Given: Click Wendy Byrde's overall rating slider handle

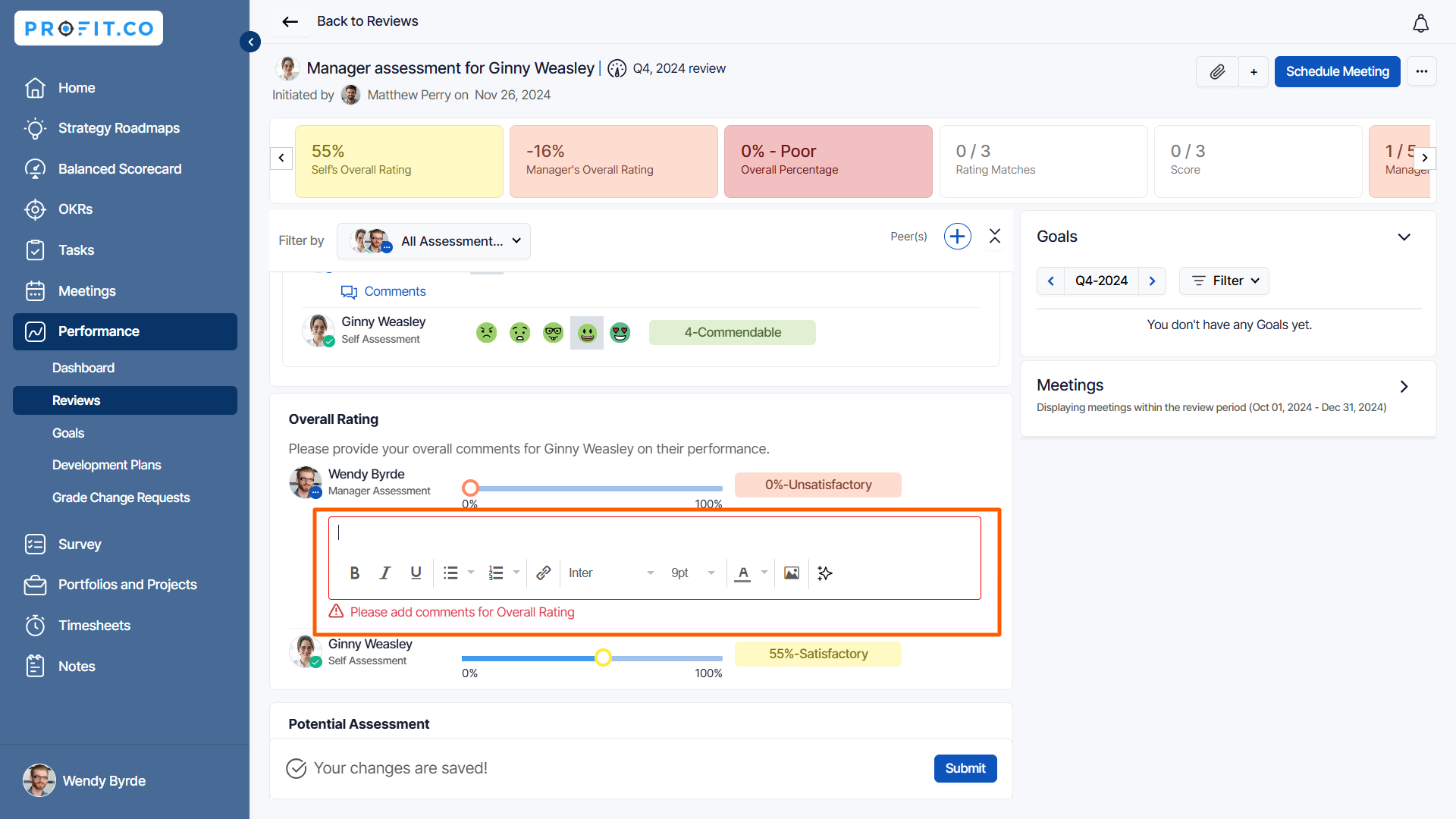Looking at the screenshot, I should point(470,488).
